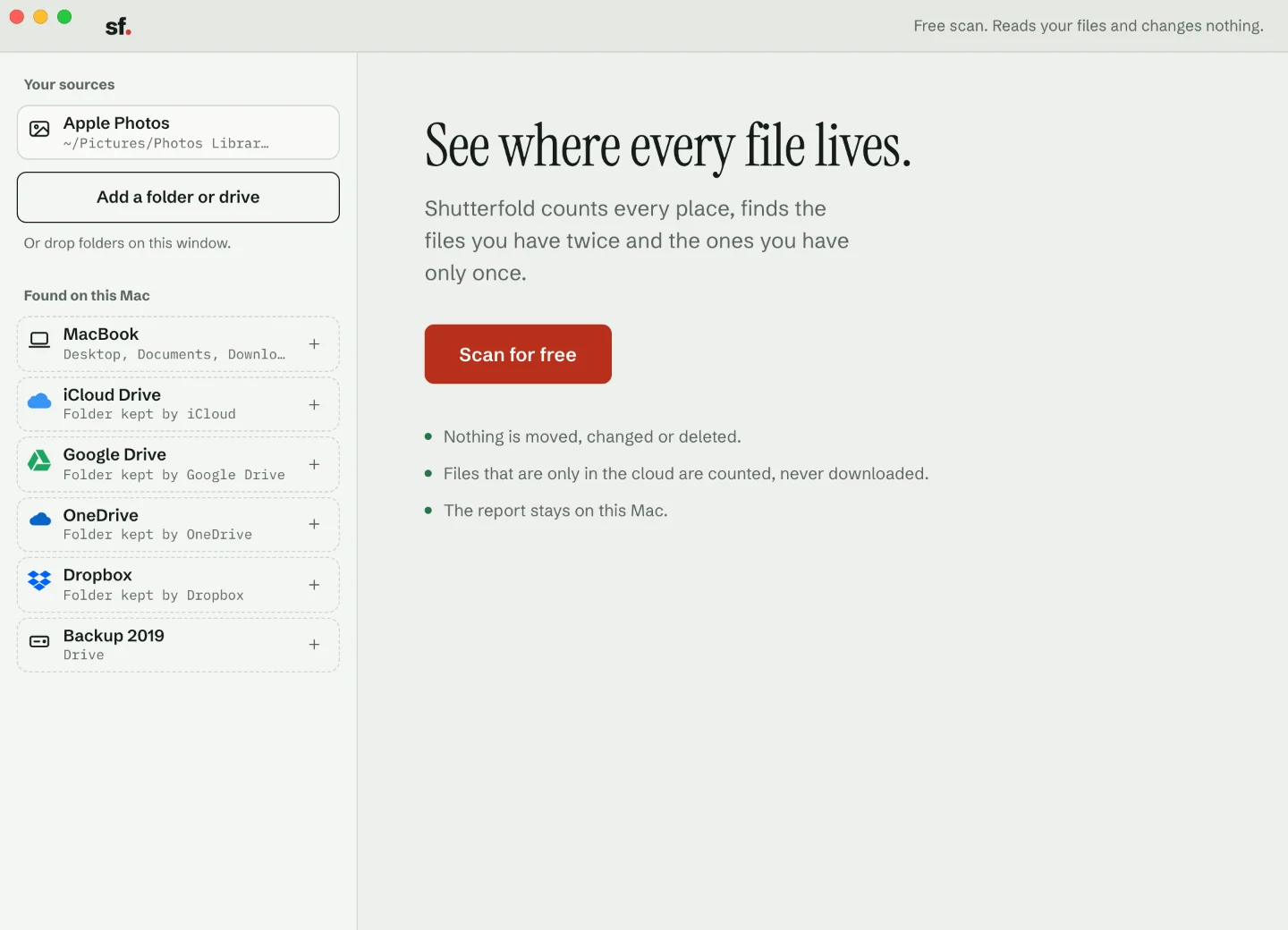Click 'Nothing is moved, changed or deleted.' bullet
This screenshot has height=930, width=1288.
pyautogui.click(x=592, y=436)
